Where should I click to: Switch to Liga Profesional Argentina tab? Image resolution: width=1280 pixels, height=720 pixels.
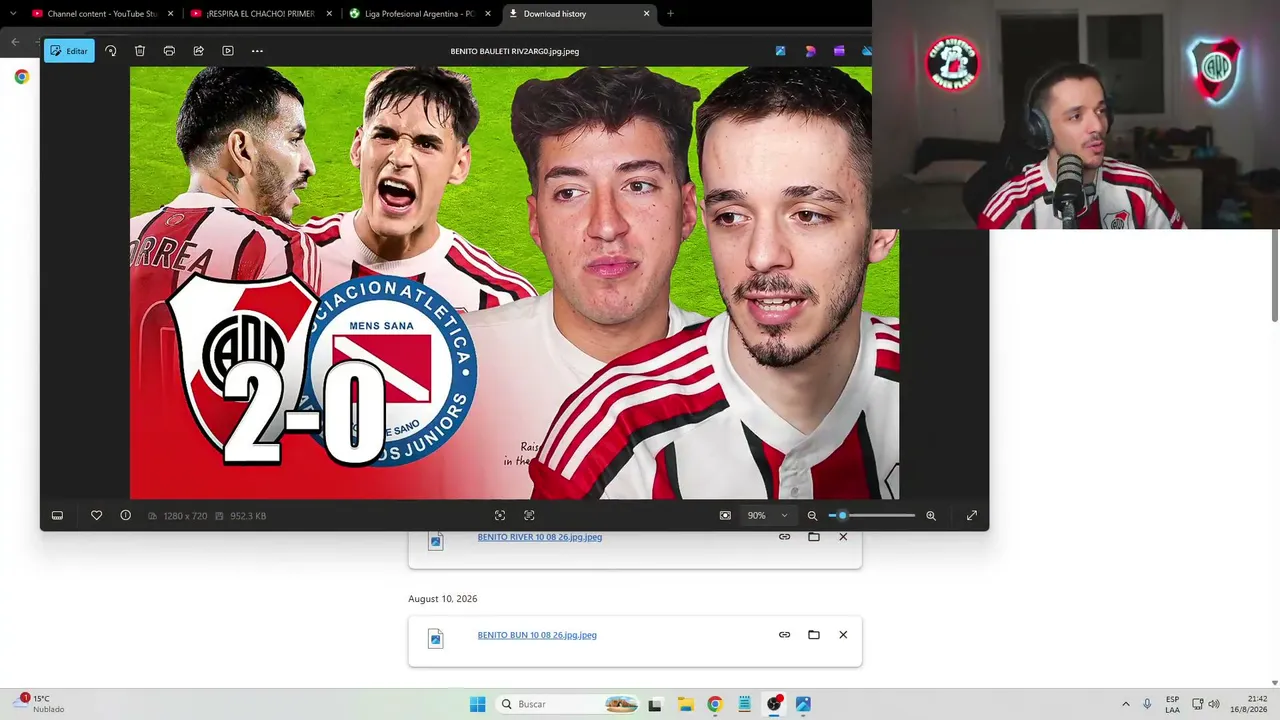coord(419,14)
